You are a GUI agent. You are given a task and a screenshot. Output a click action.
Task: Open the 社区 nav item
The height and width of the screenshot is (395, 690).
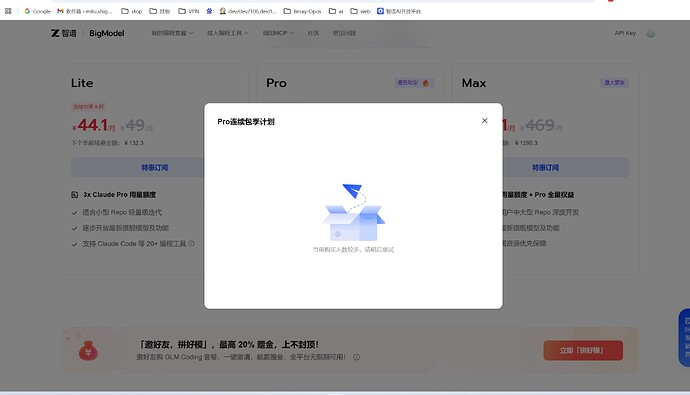pyautogui.click(x=313, y=33)
